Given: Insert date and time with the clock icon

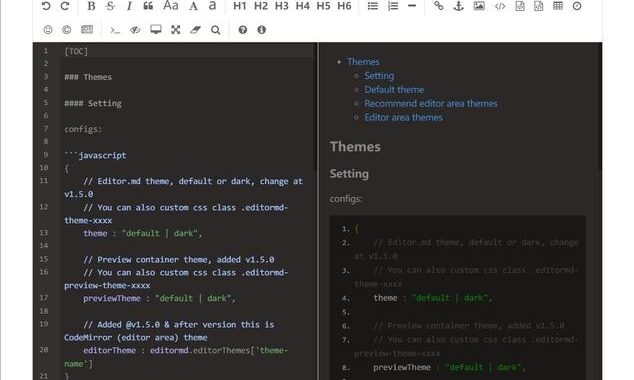Looking at the screenshot, I should tap(577, 6).
